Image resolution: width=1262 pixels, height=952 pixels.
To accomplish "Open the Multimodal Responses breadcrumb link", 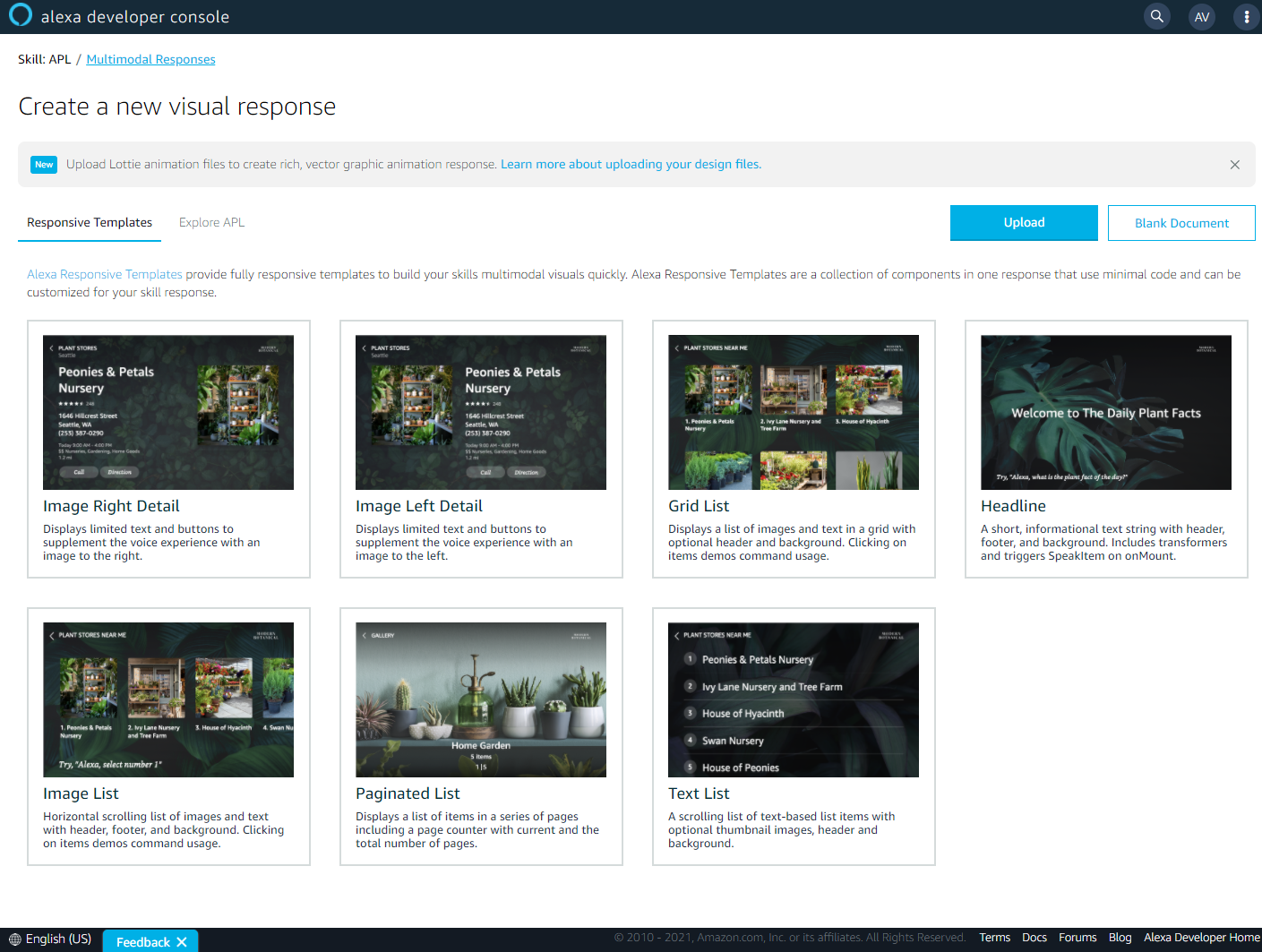I will click(x=150, y=59).
